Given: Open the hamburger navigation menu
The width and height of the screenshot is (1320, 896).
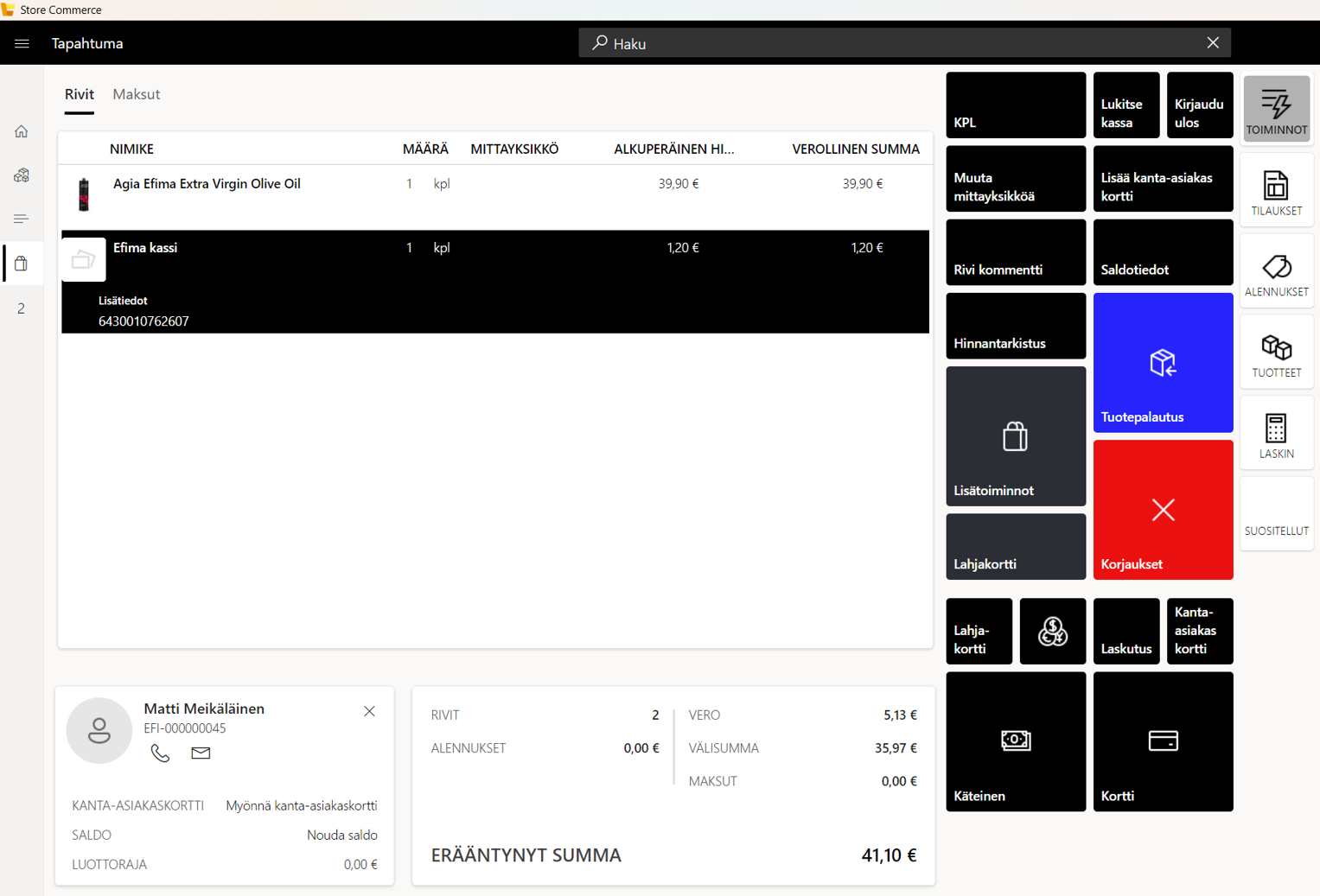Looking at the screenshot, I should click(22, 43).
